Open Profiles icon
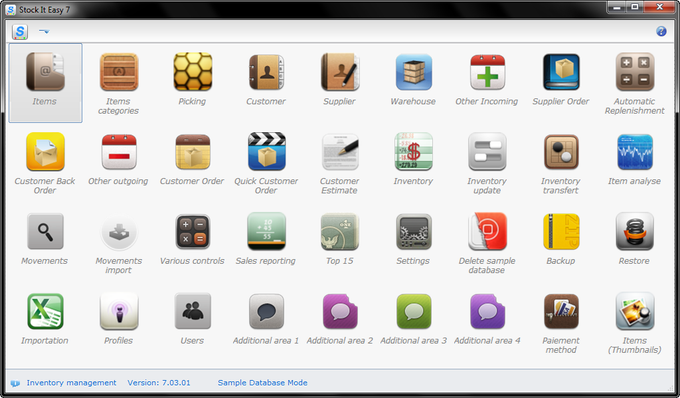The width and height of the screenshot is (680, 398). pos(119,311)
